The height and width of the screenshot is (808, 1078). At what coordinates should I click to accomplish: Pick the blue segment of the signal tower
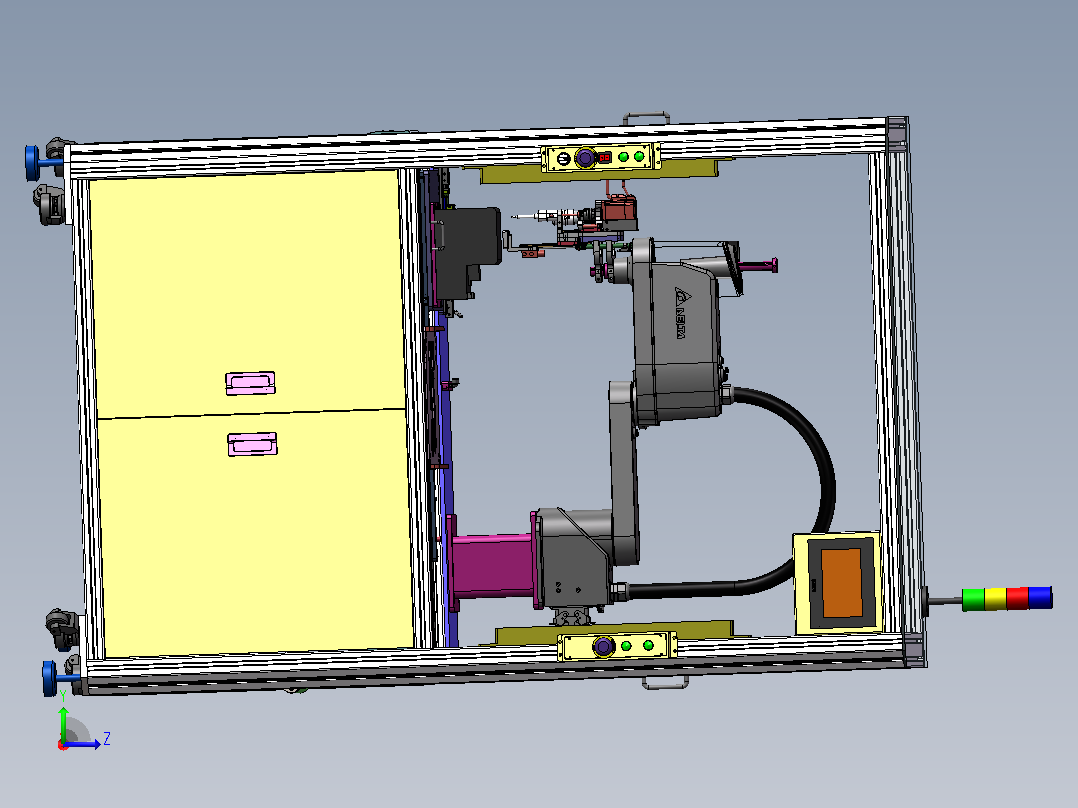(1040, 597)
